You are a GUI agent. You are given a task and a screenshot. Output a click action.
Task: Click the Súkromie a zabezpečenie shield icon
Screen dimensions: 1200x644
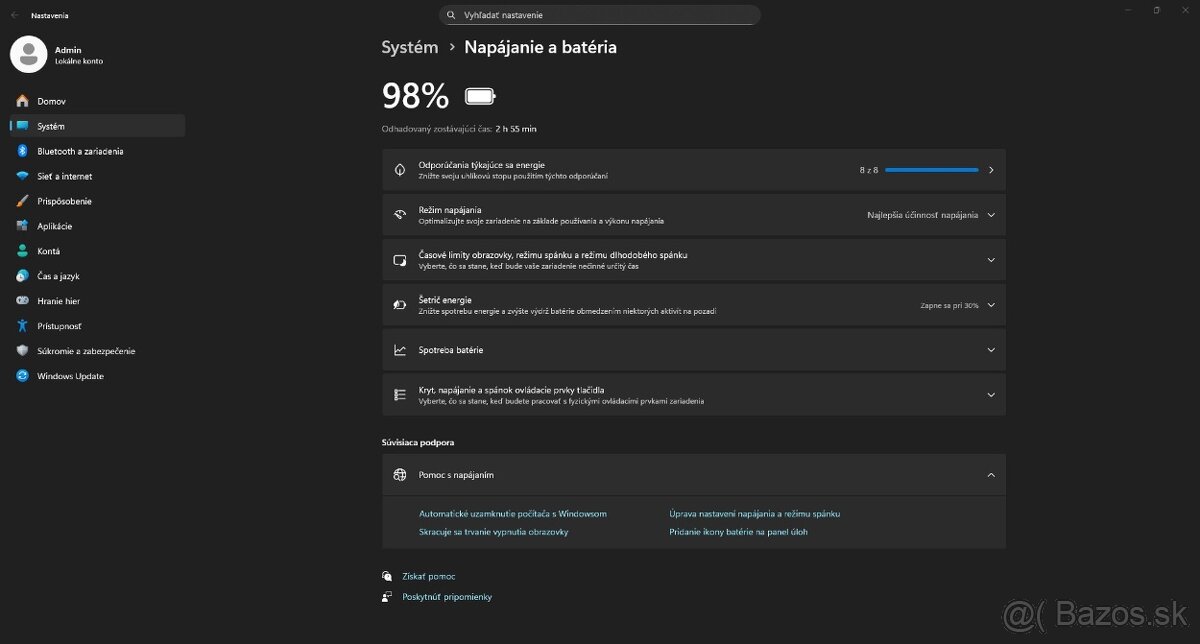pos(22,351)
